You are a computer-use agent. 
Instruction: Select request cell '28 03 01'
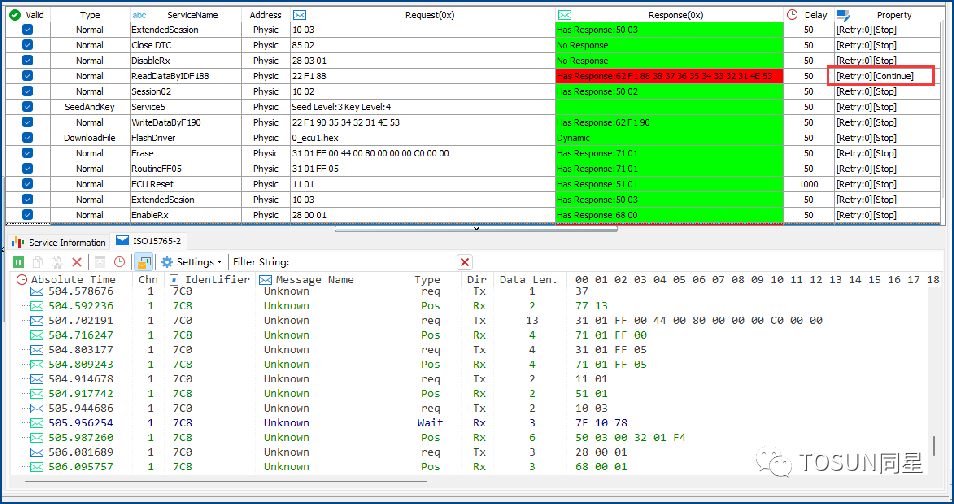click(423, 60)
